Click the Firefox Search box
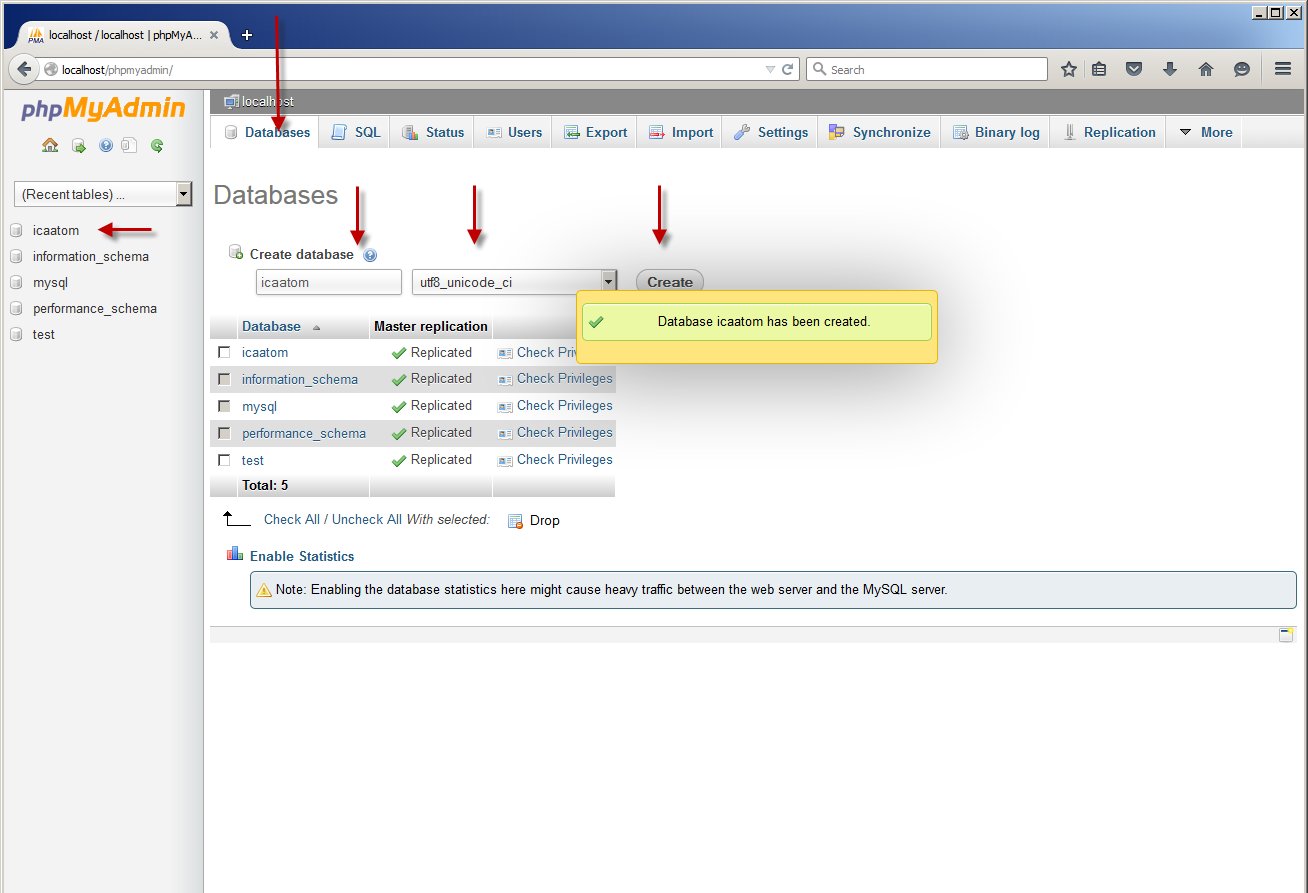 927,69
